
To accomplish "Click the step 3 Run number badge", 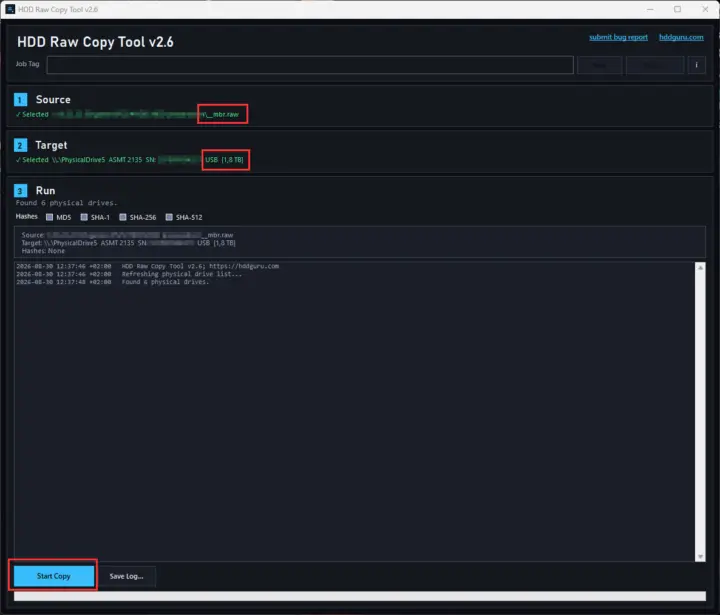I will (x=20, y=191).
